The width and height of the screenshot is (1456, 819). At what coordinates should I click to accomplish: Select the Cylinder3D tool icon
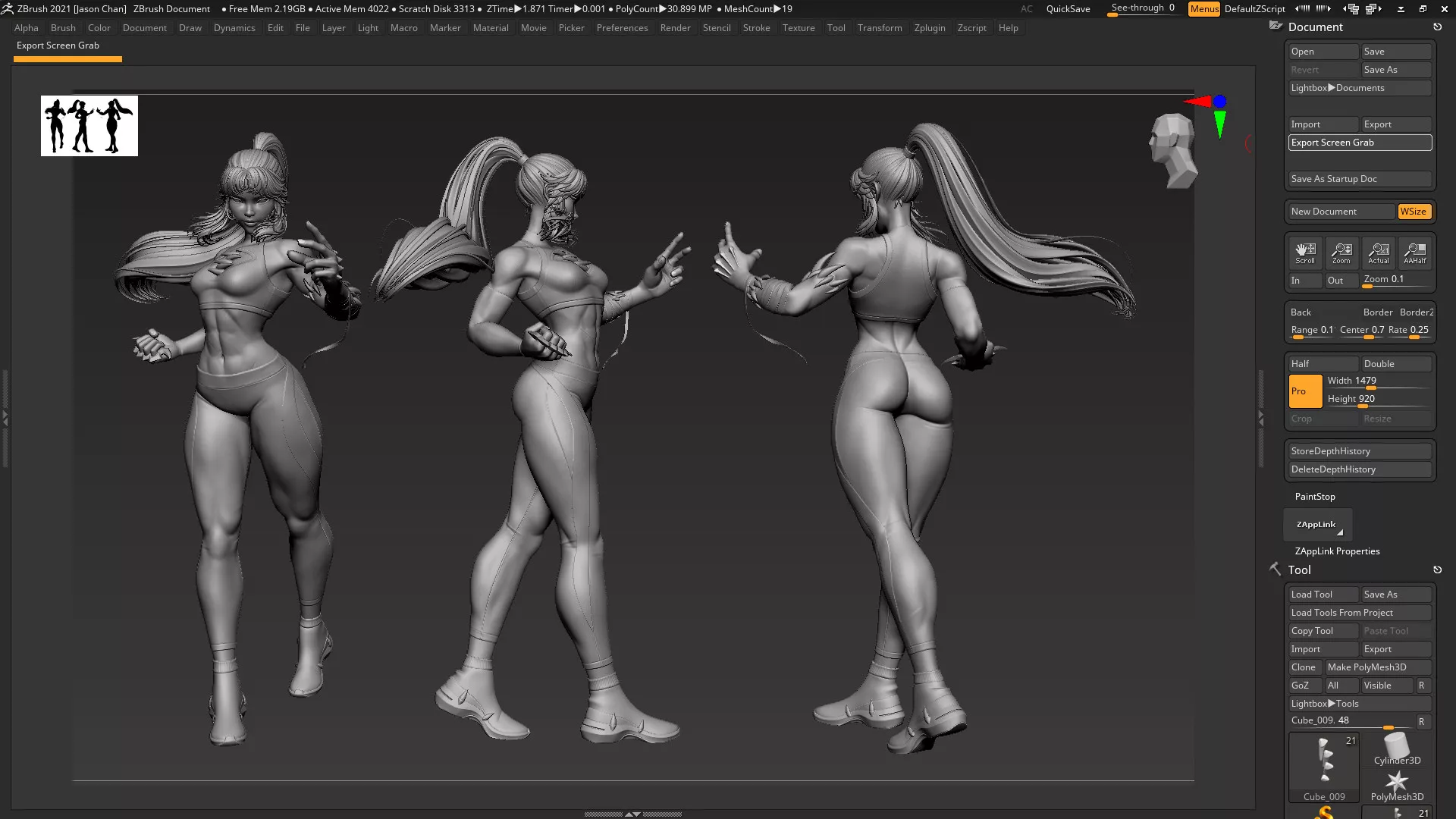tap(1397, 747)
